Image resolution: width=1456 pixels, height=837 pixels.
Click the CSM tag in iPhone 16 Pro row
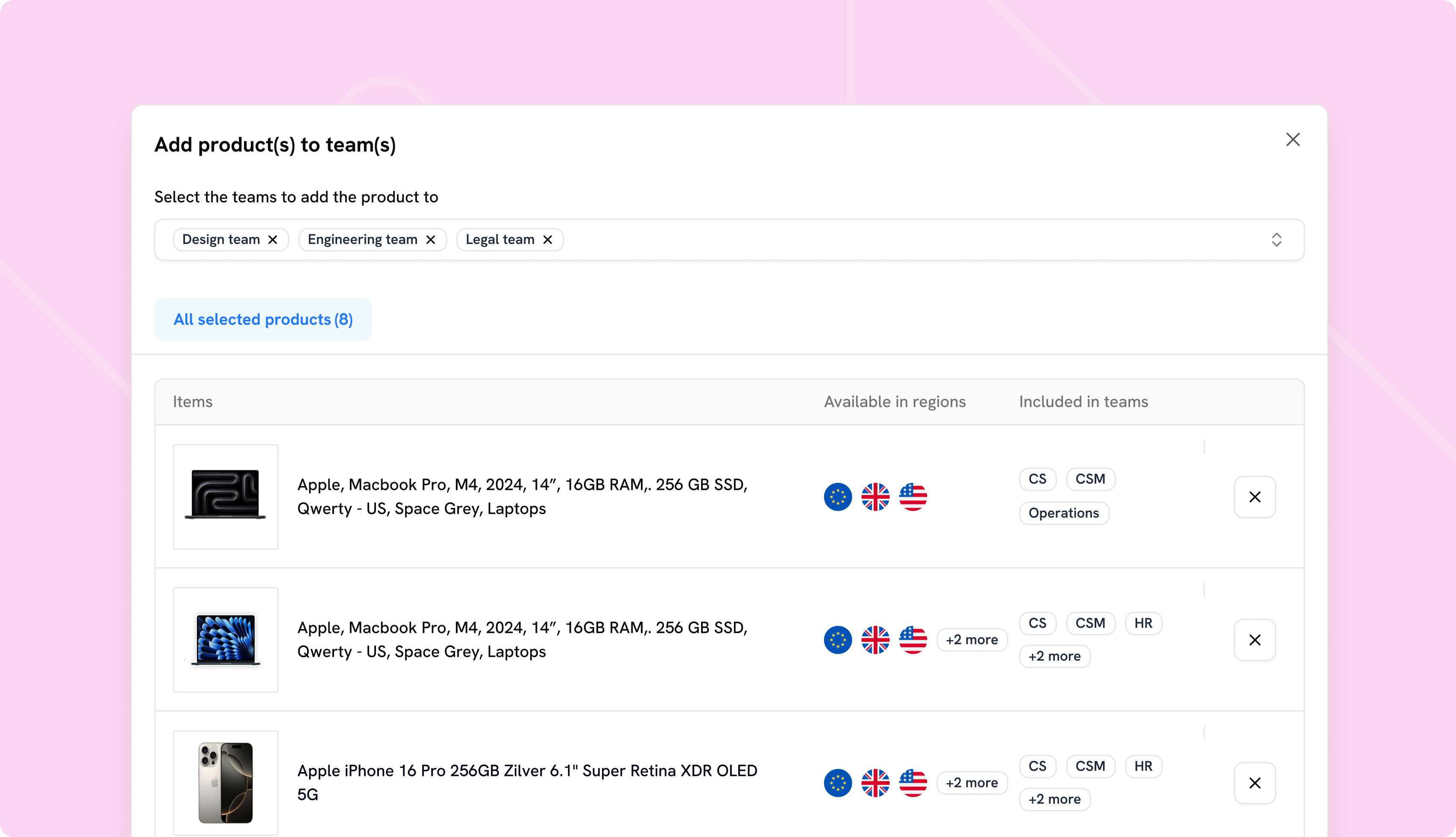pos(1090,766)
